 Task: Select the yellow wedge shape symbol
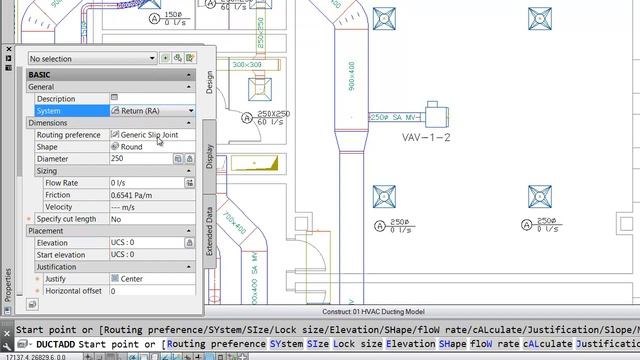point(255,163)
